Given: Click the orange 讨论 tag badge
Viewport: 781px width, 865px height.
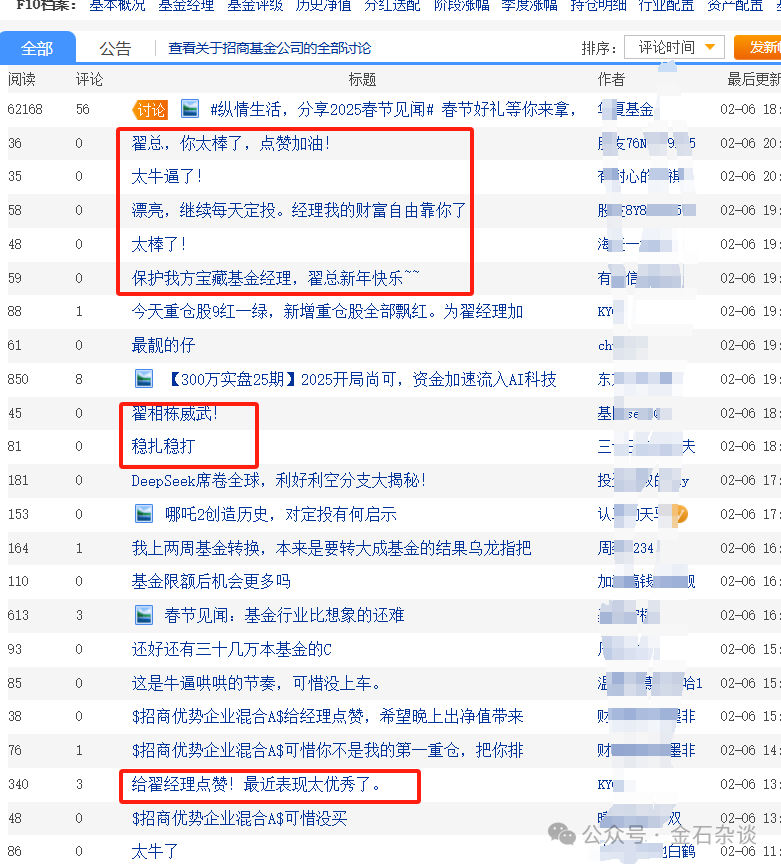Looking at the screenshot, I should point(149,109).
